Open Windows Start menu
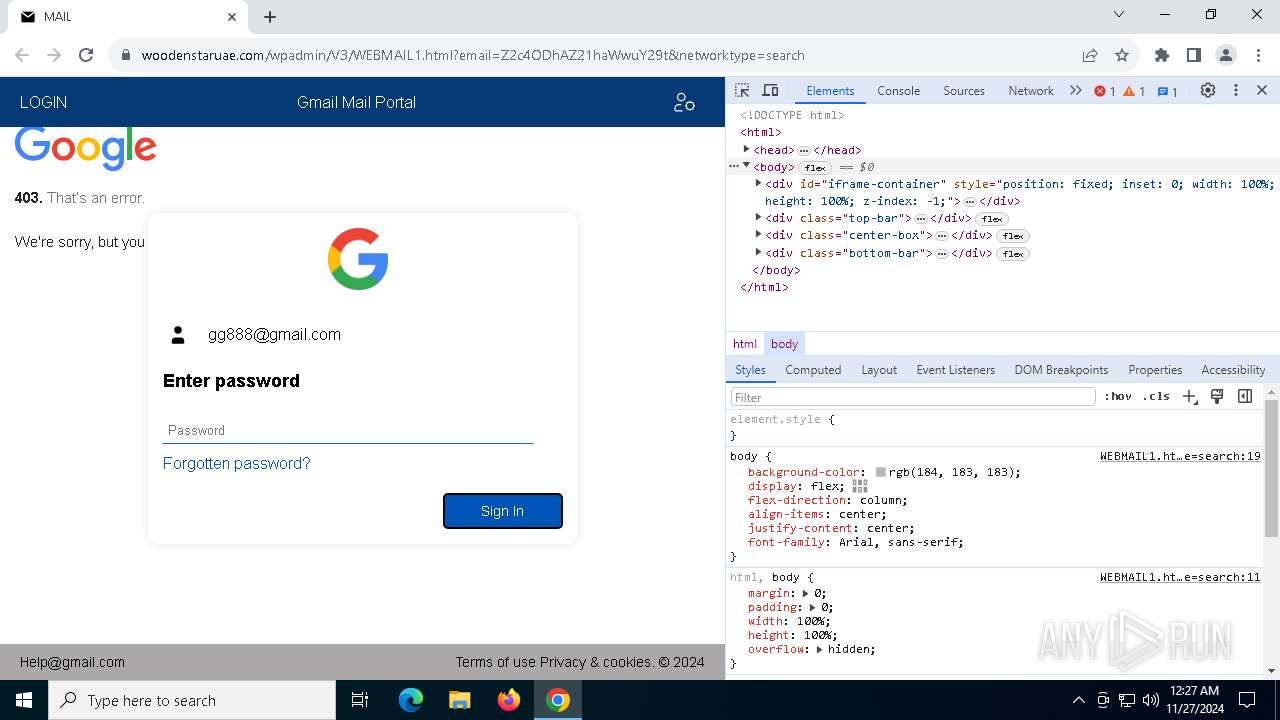This screenshot has height=720, width=1280. coord(24,700)
